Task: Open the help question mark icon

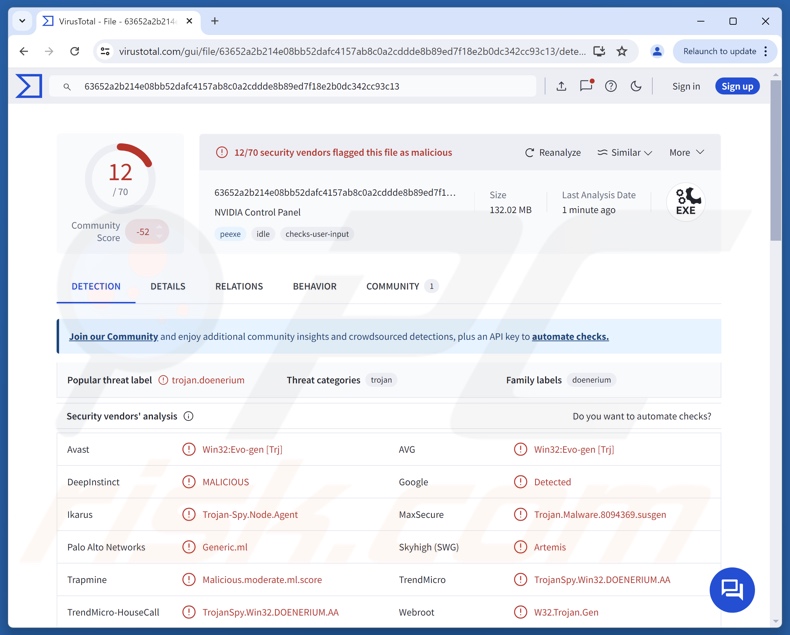Action: pos(611,86)
